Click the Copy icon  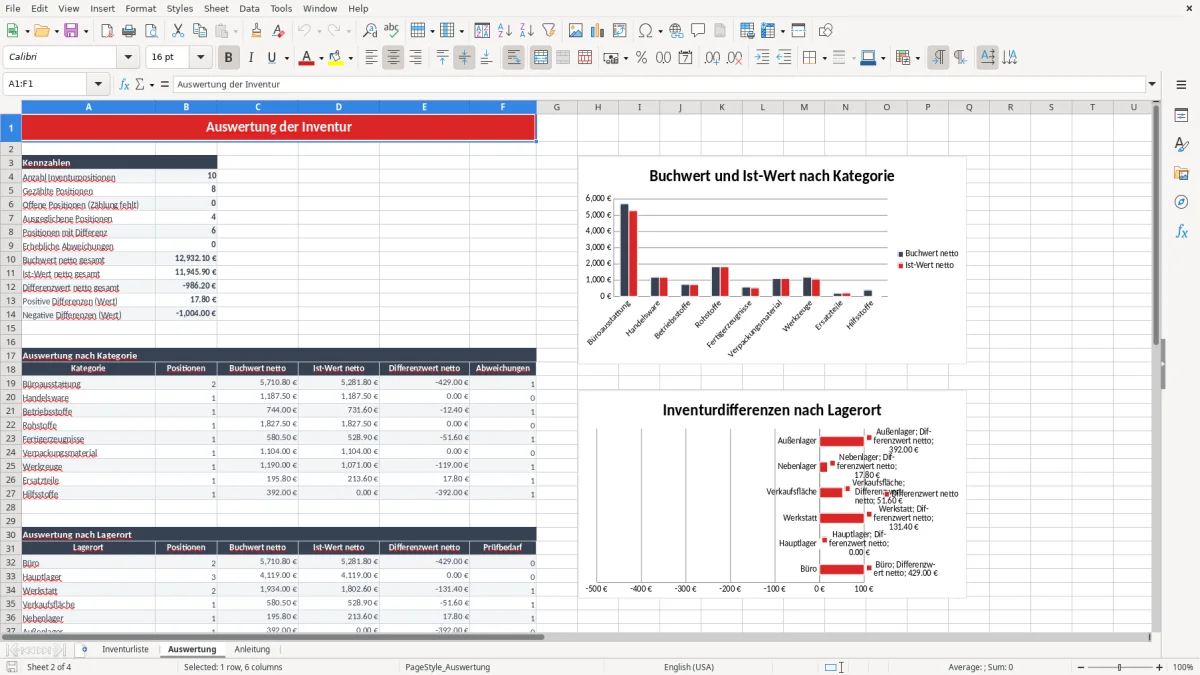pyautogui.click(x=199, y=31)
